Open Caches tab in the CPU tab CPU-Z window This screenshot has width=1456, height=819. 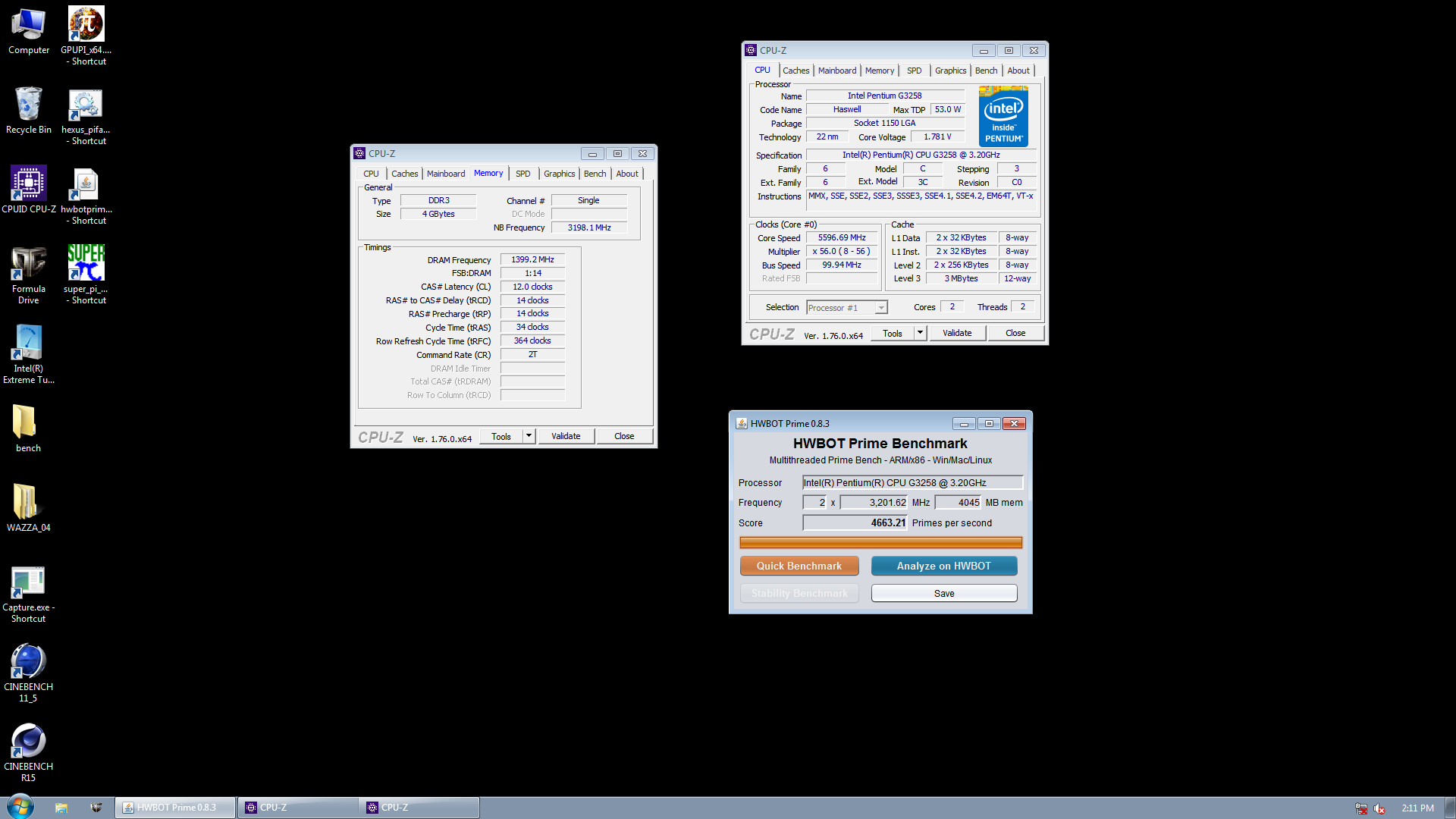(796, 71)
